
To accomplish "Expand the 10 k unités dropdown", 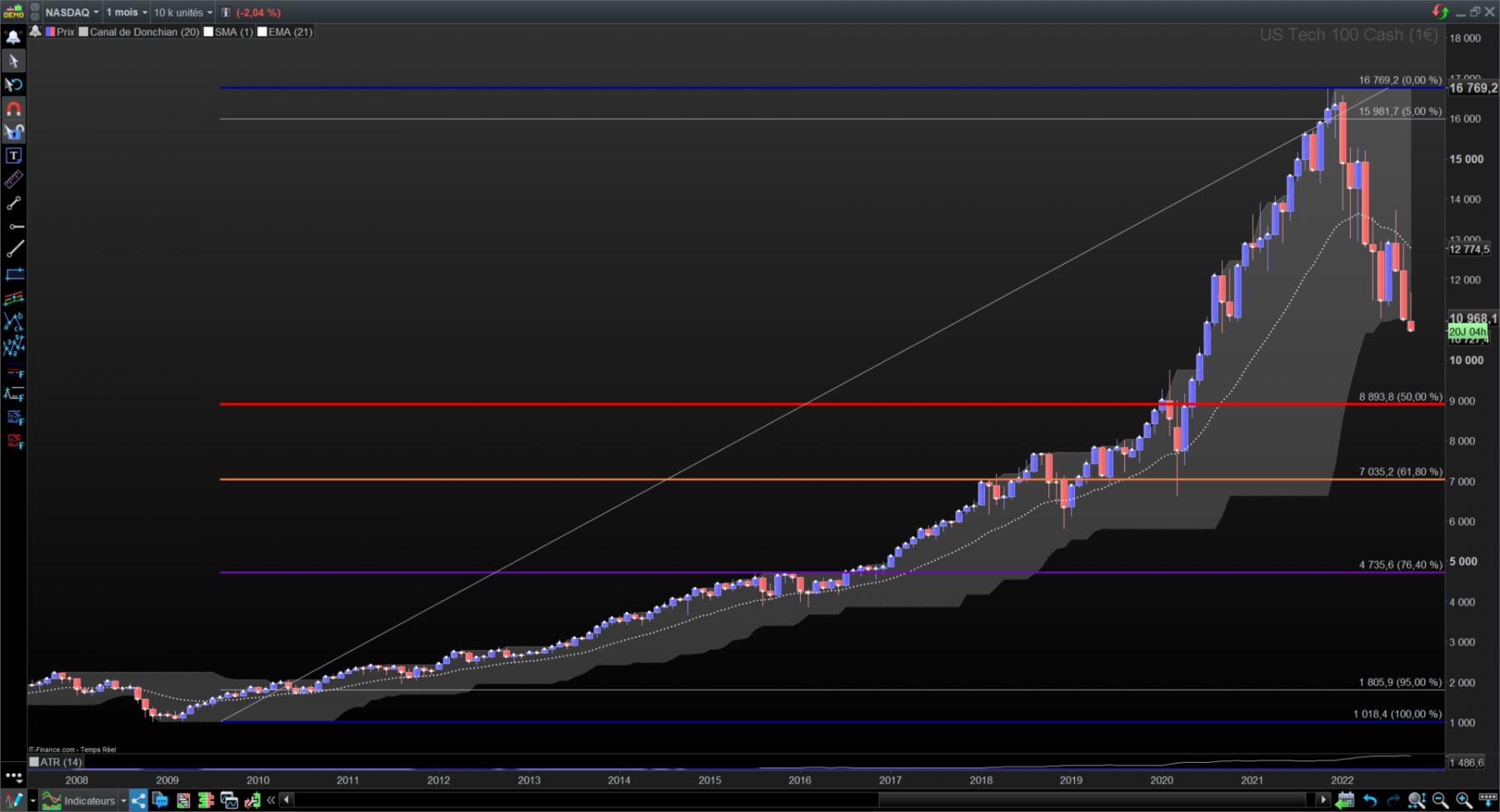I will (182, 12).
